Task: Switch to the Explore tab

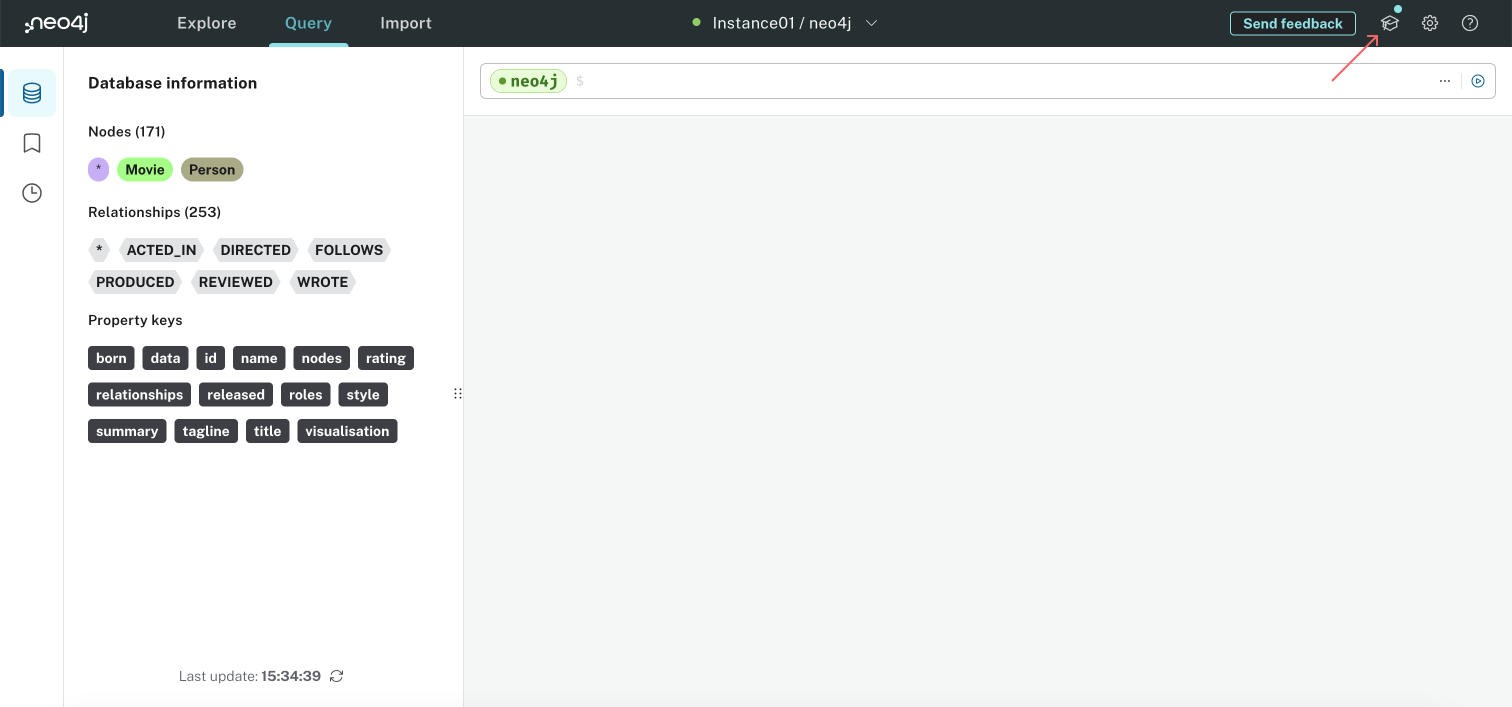Action: coord(206,22)
